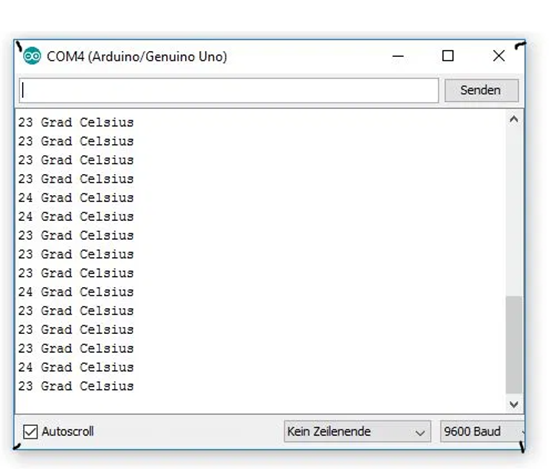
Task: Open the 9600 Baud rate dropdown
Action: pos(482,431)
